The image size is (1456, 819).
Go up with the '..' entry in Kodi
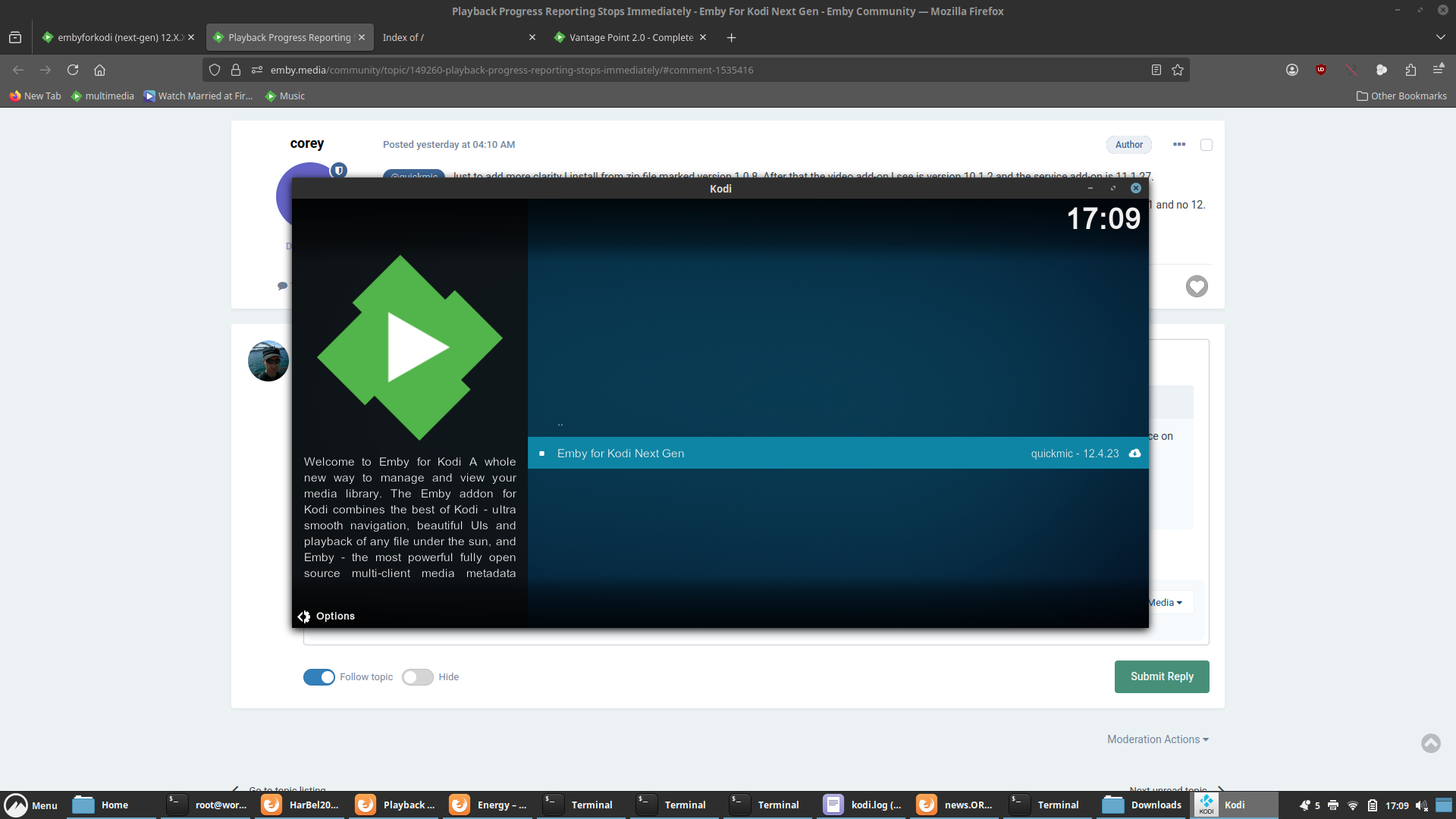pos(560,424)
